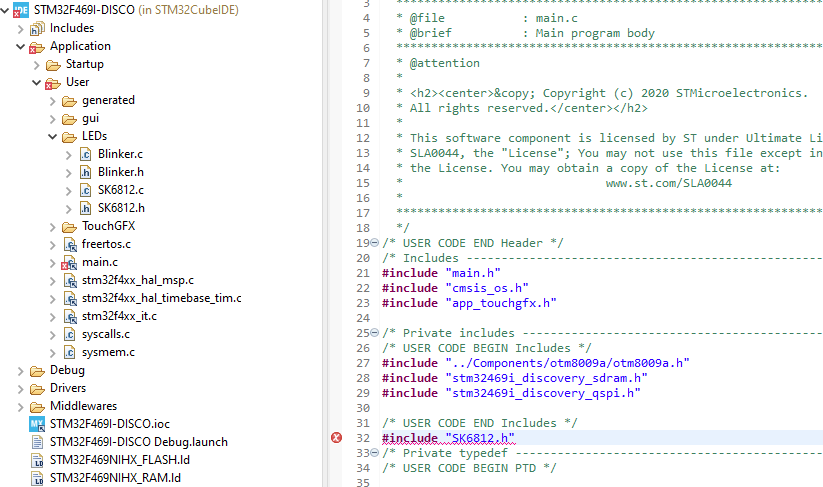Image resolution: width=823 pixels, height=487 pixels.
Task: Click the LEDs folder icon
Action: 69,137
